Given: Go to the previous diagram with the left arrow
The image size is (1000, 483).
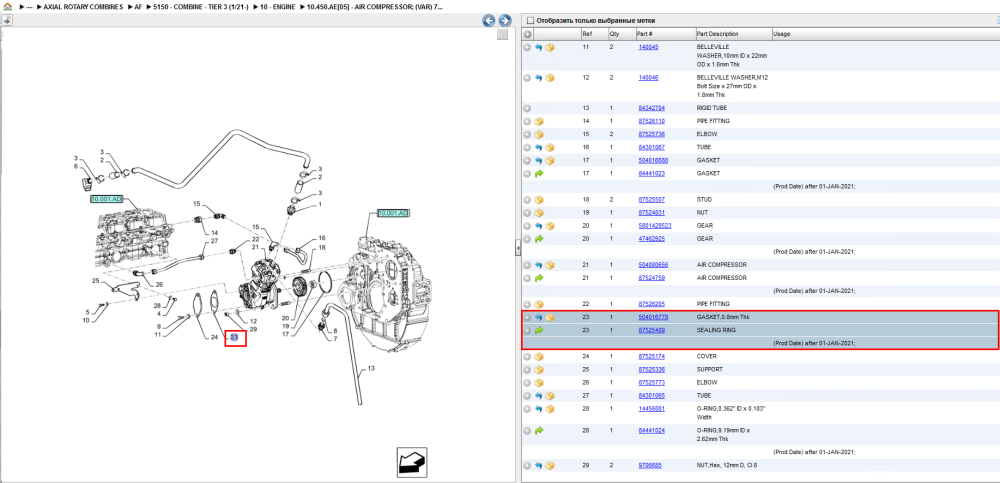Looking at the screenshot, I should (489, 20).
